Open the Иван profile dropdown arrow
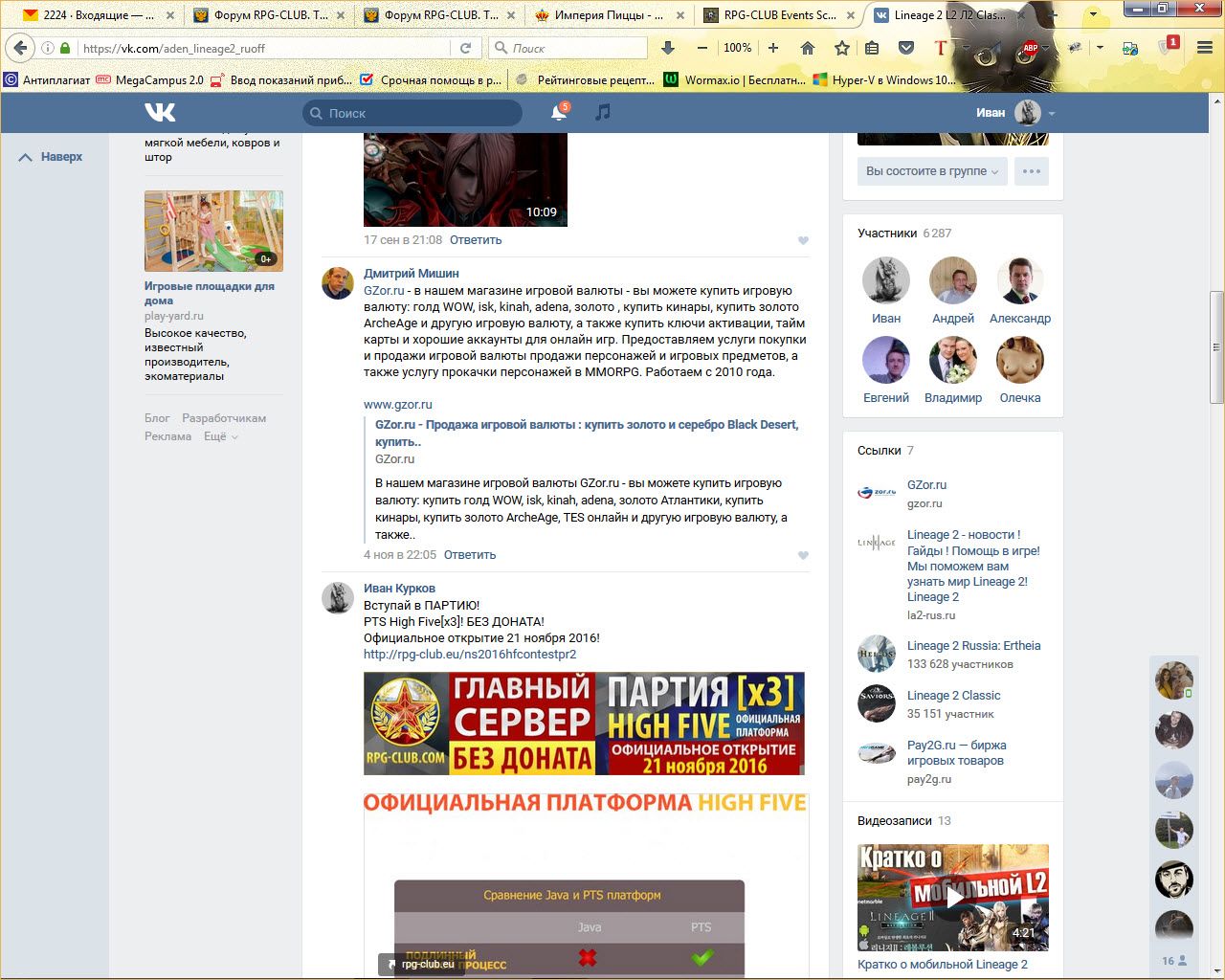 tap(1052, 113)
